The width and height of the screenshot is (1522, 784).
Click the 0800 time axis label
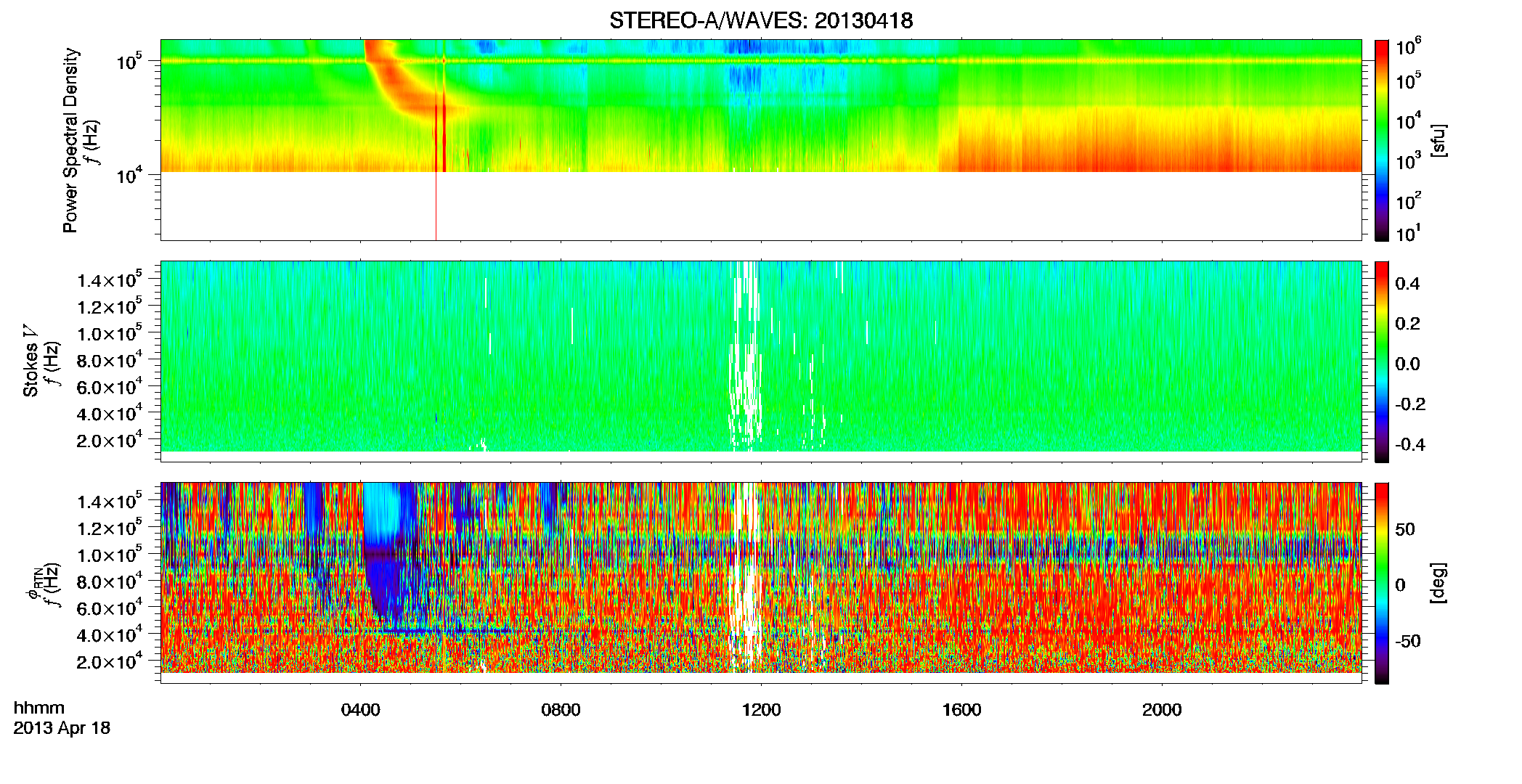click(x=561, y=710)
